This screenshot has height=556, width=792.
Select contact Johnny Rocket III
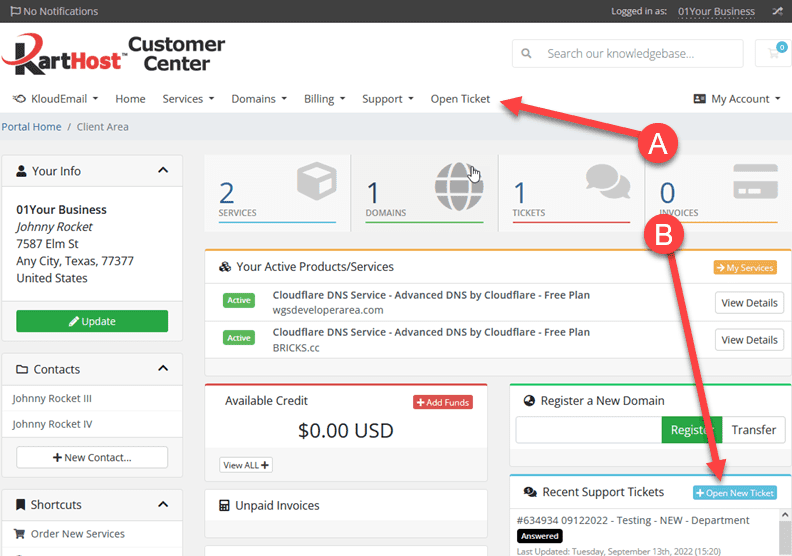point(52,398)
